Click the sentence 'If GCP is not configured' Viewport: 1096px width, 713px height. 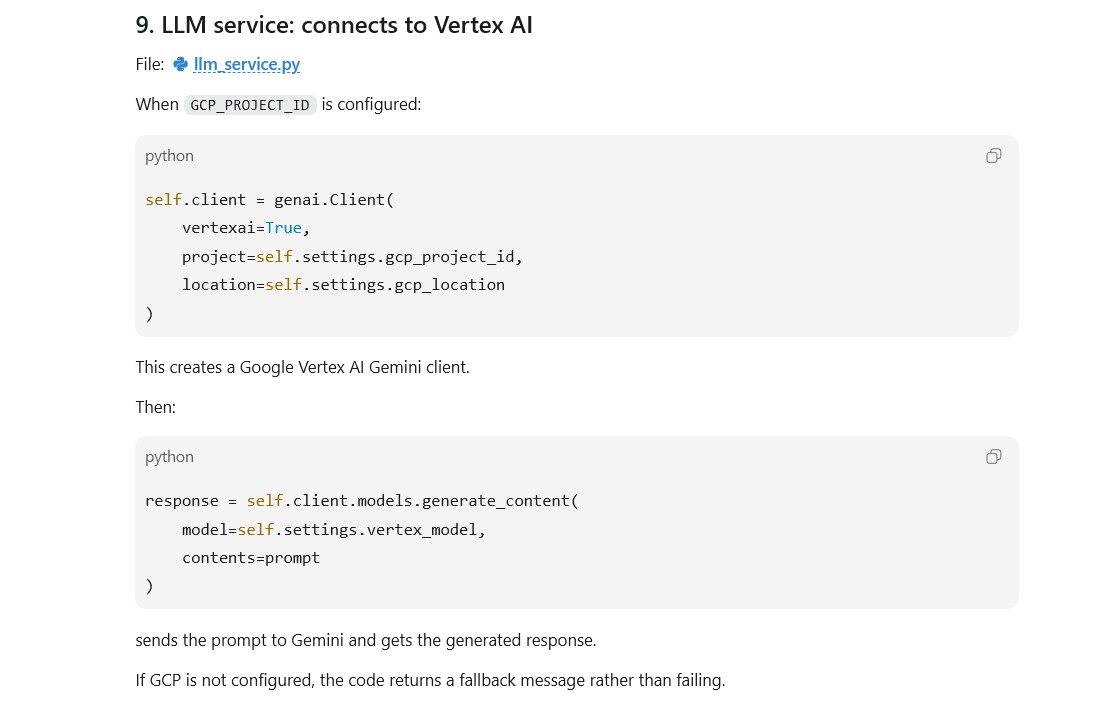[431, 680]
